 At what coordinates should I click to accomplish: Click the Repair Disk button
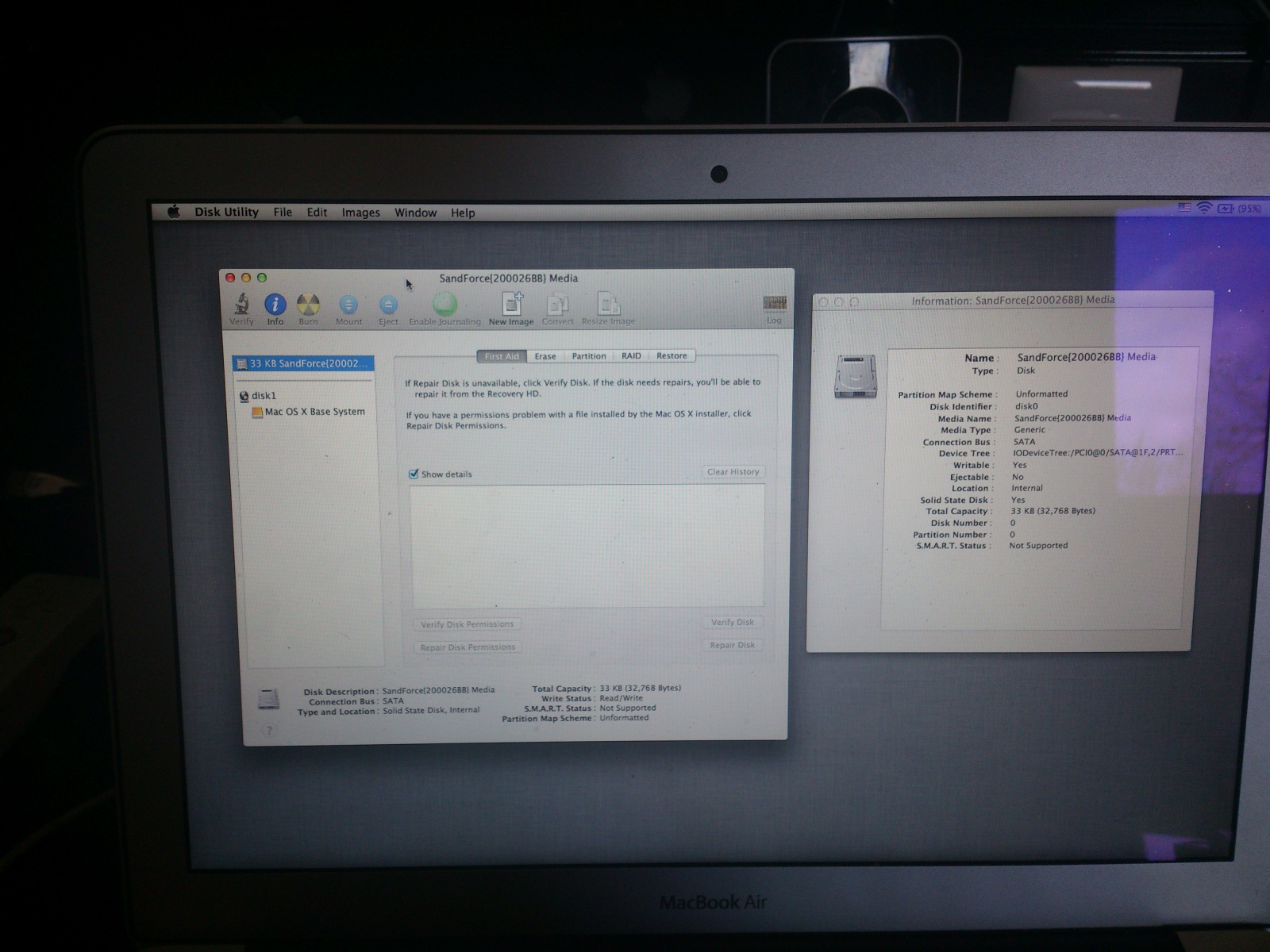tap(733, 645)
